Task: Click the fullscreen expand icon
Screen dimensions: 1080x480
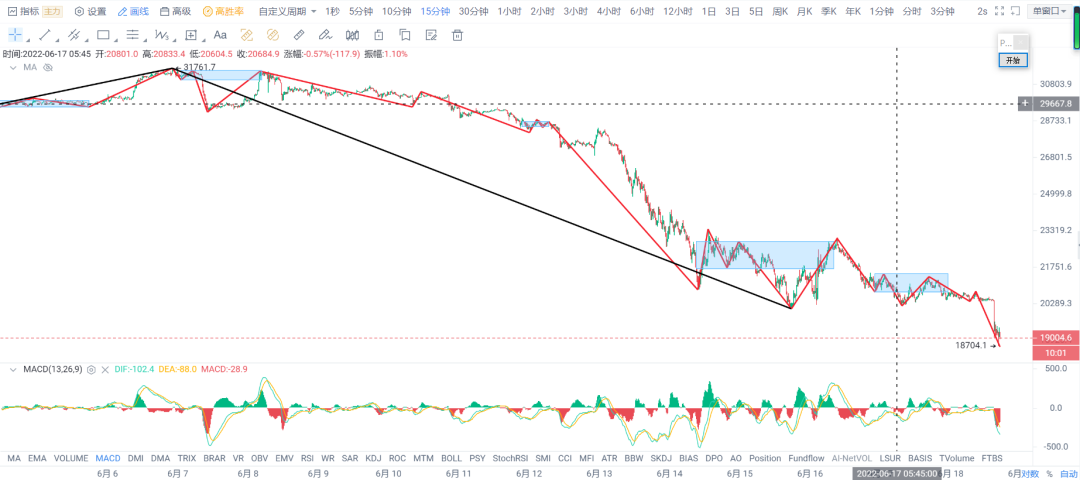Action: coord(1001,12)
